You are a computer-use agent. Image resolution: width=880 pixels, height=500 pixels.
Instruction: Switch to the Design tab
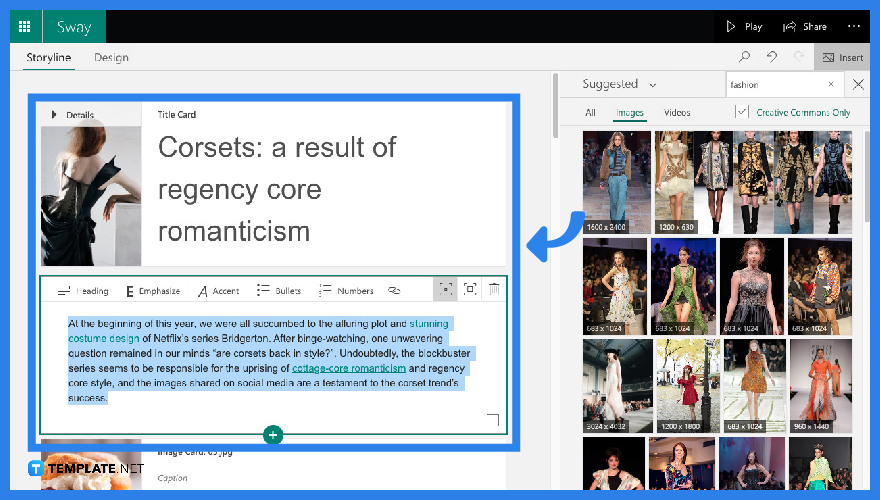[111, 57]
